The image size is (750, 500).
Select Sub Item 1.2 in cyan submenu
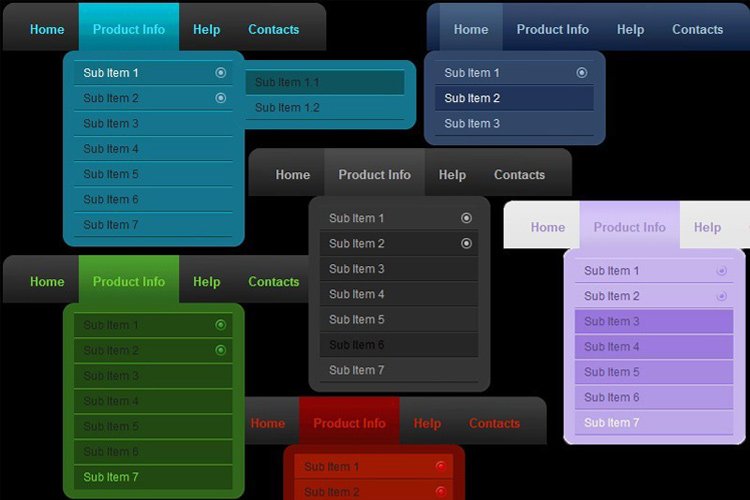tap(287, 108)
